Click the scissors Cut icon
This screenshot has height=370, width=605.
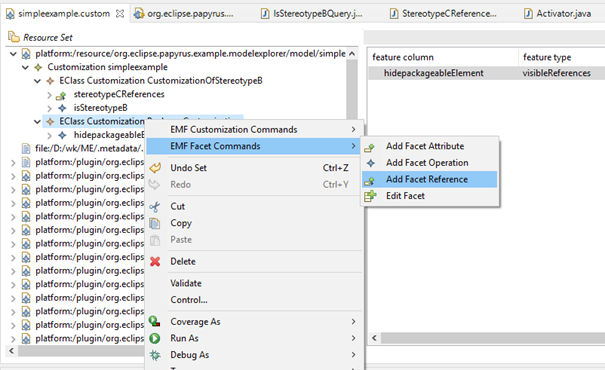[155, 207]
